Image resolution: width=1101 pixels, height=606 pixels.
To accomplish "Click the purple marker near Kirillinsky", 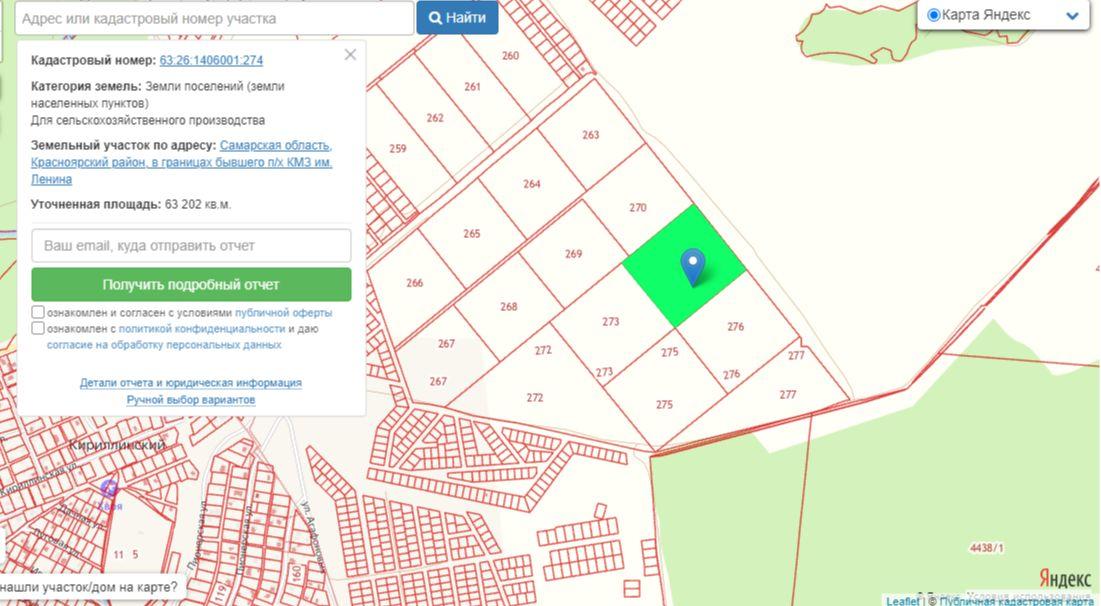I will pos(108,489).
